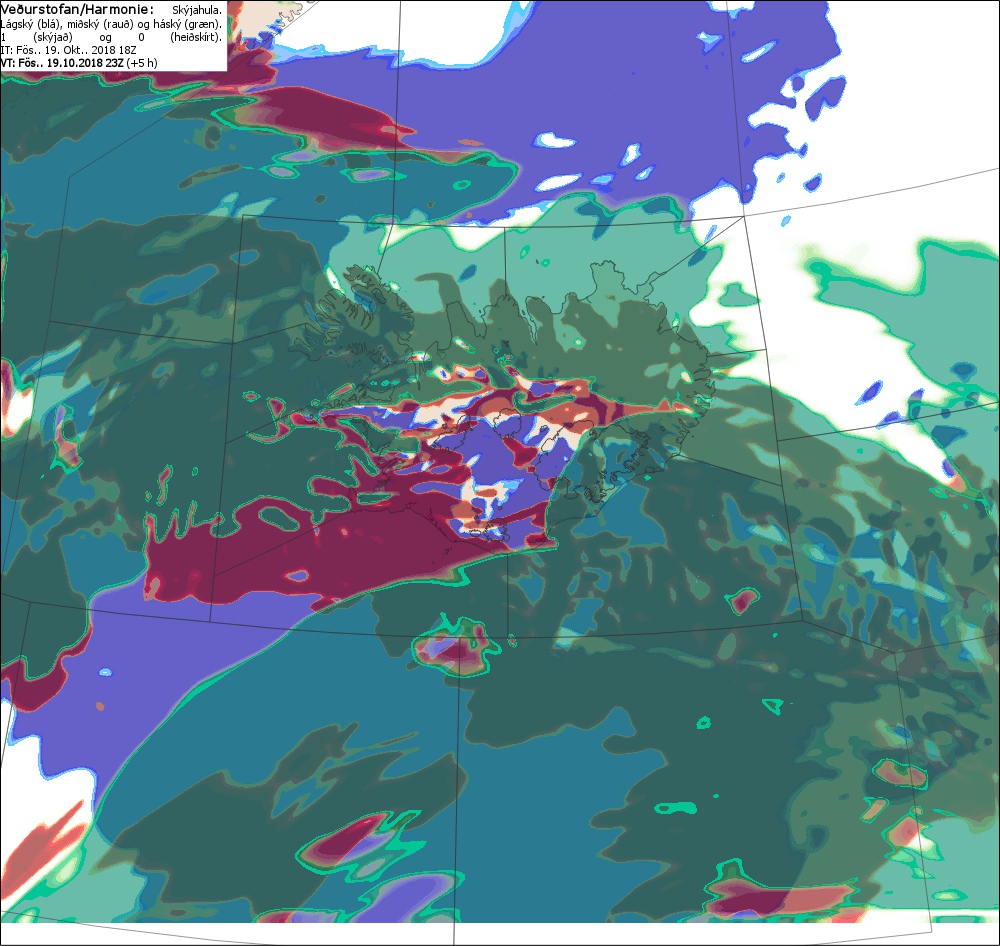Click the "(+5 h)" forecast offset text
The width and height of the screenshot is (1000, 946).
[142, 63]
